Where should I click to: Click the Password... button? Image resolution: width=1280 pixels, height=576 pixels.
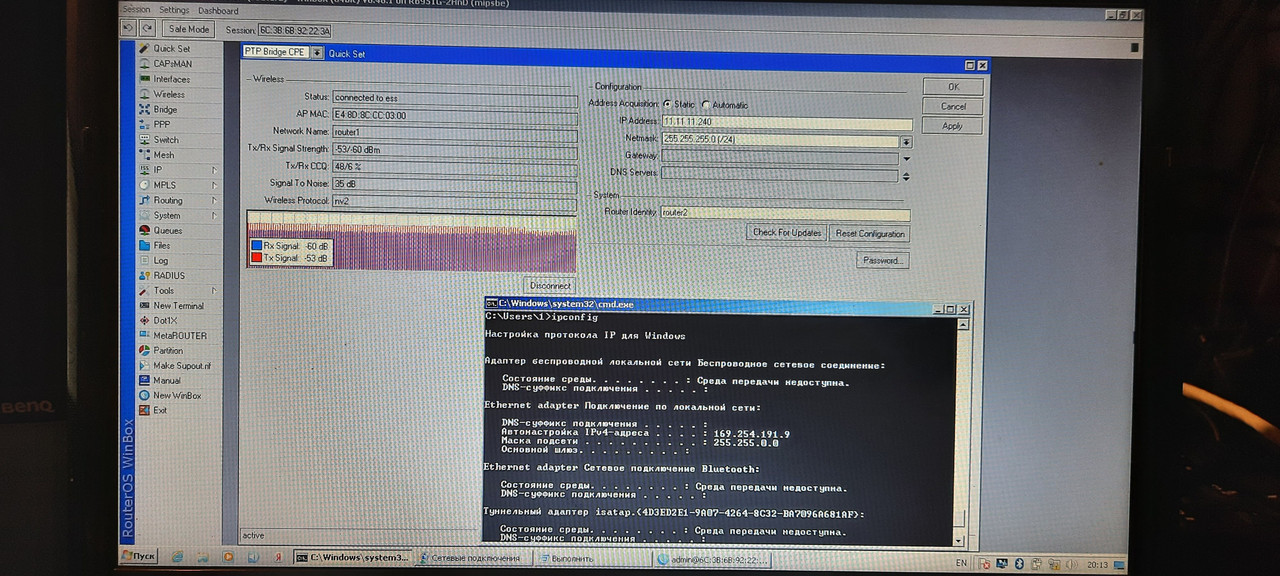[883, 260]
